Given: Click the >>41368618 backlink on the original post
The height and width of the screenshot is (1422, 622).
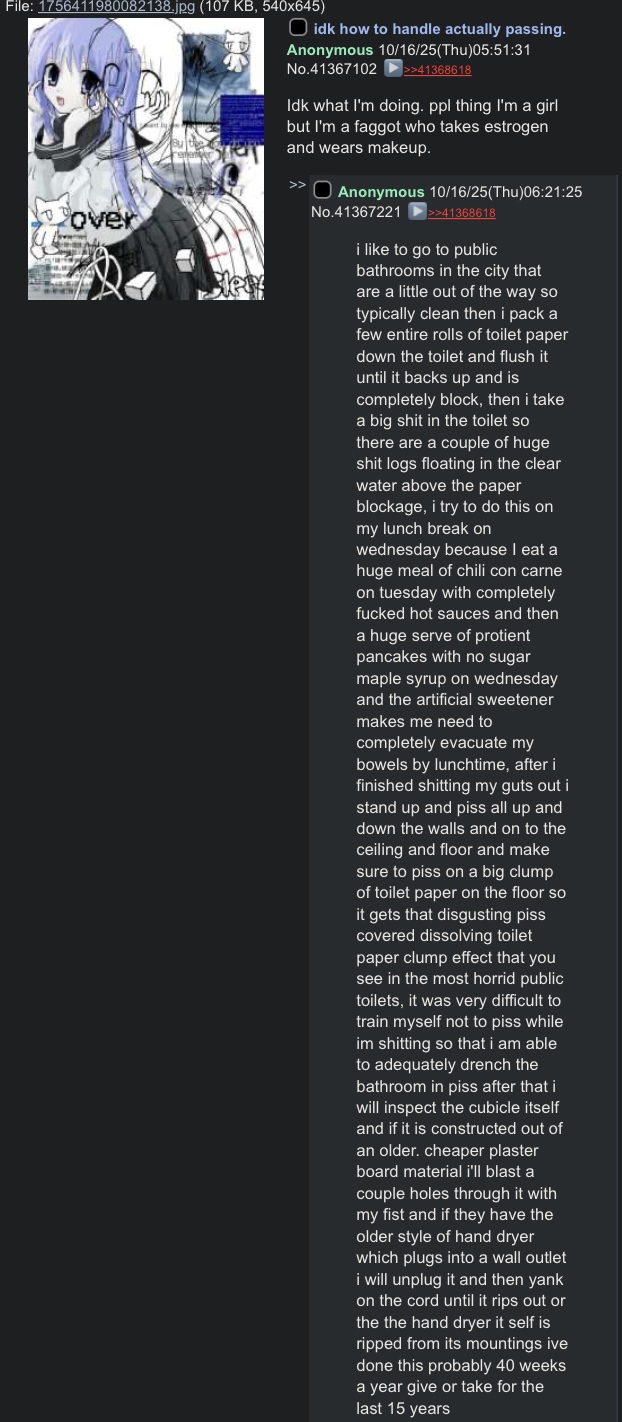Looking at the screenshot, I should (438, 70).
